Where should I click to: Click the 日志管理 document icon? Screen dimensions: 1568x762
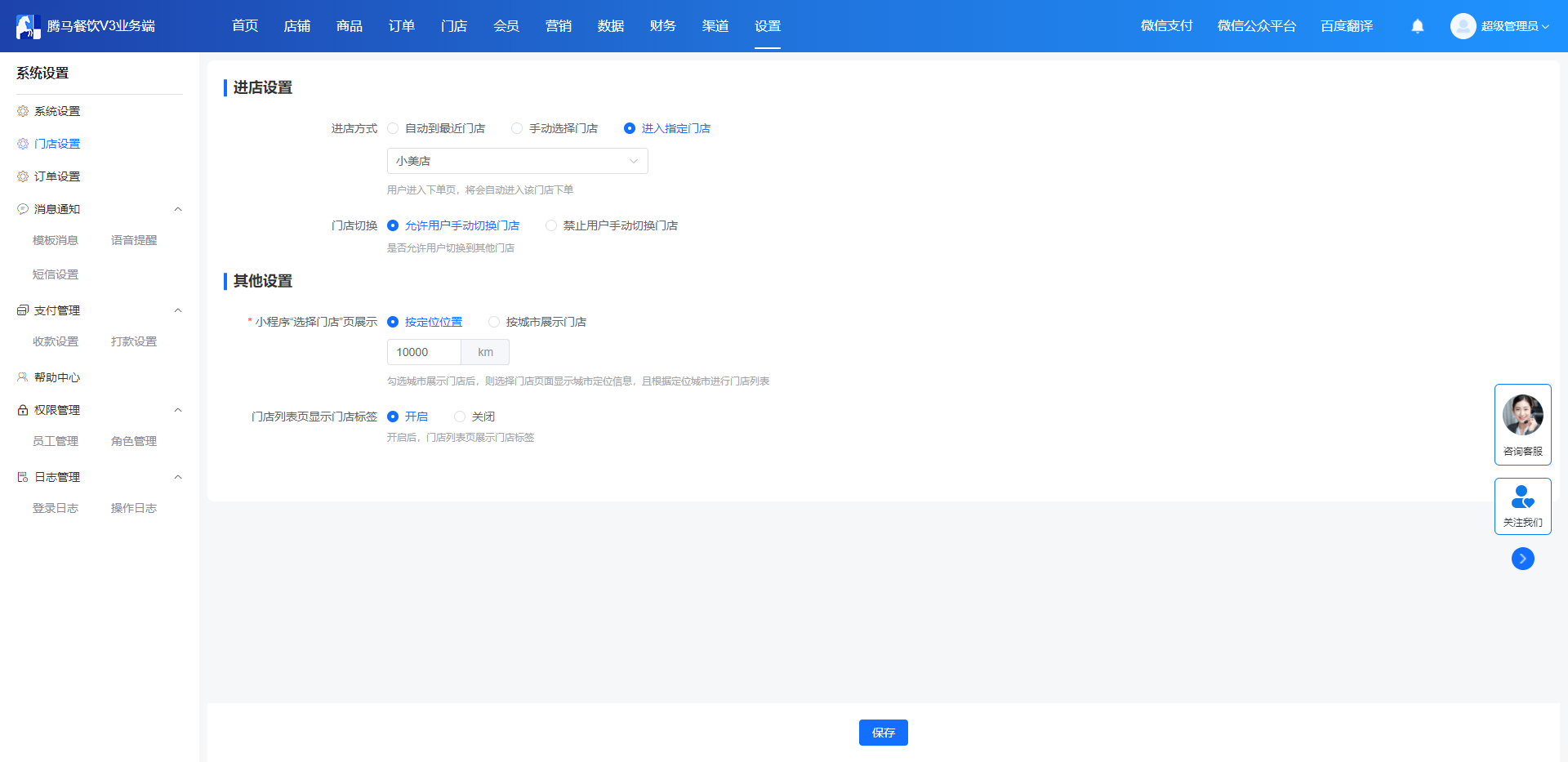tap(23, 477)
